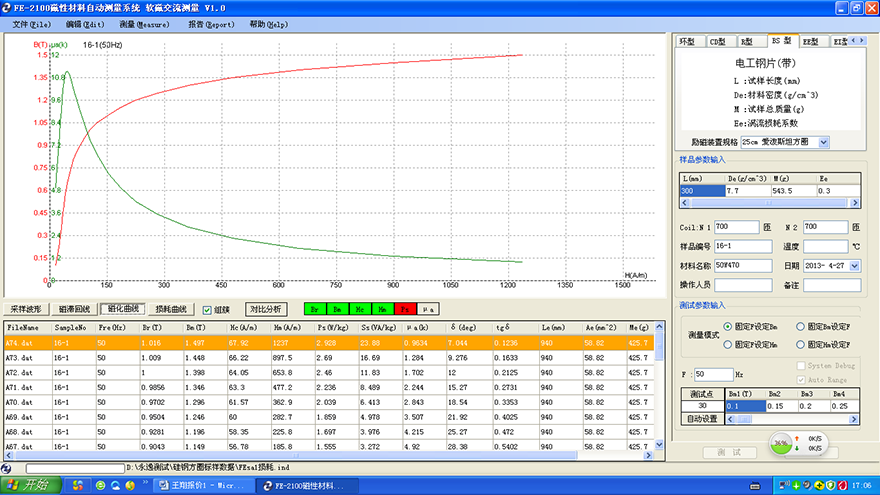This screenshot has width=880, height=495.
Task: Click the red tray icon beside clock
Action: click(x=842, y=485)
